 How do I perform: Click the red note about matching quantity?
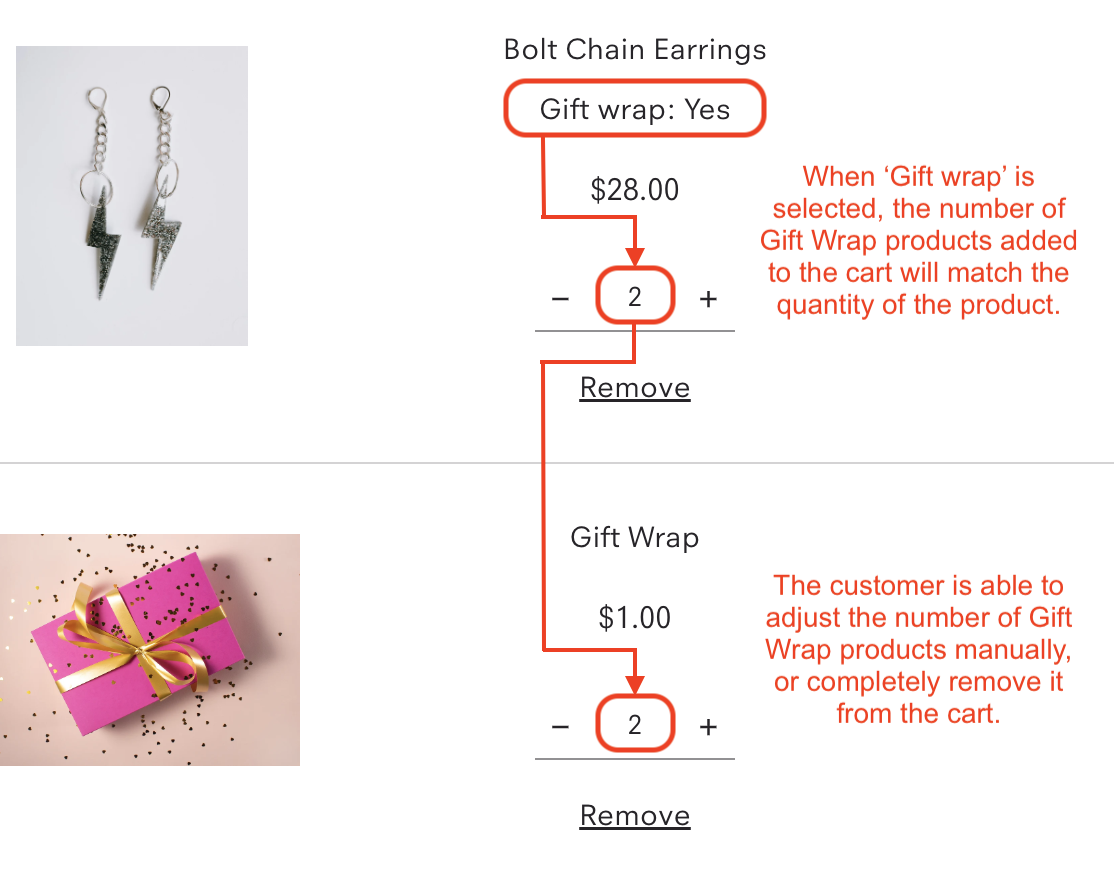[x=918, y=241]
